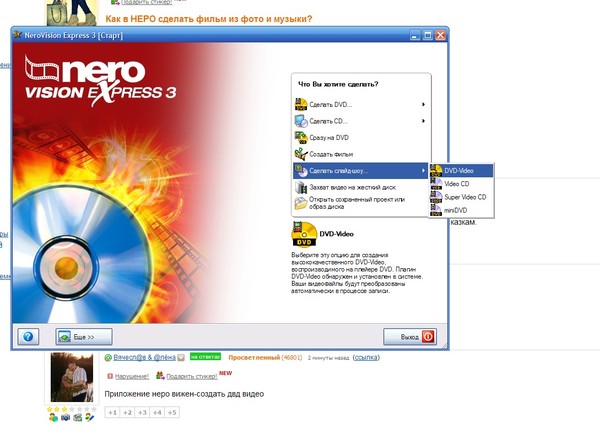
Task: Click the Выход exit button
Action: tap(410, 337)
